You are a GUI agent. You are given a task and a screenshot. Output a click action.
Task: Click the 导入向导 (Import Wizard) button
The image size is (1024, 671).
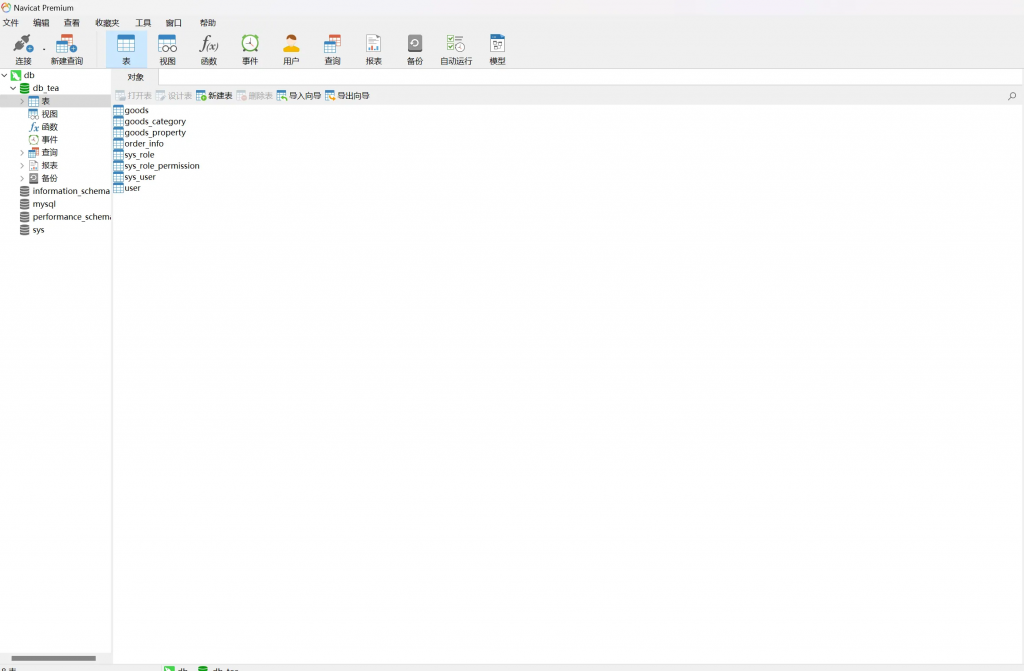click(x=299, y=96)
